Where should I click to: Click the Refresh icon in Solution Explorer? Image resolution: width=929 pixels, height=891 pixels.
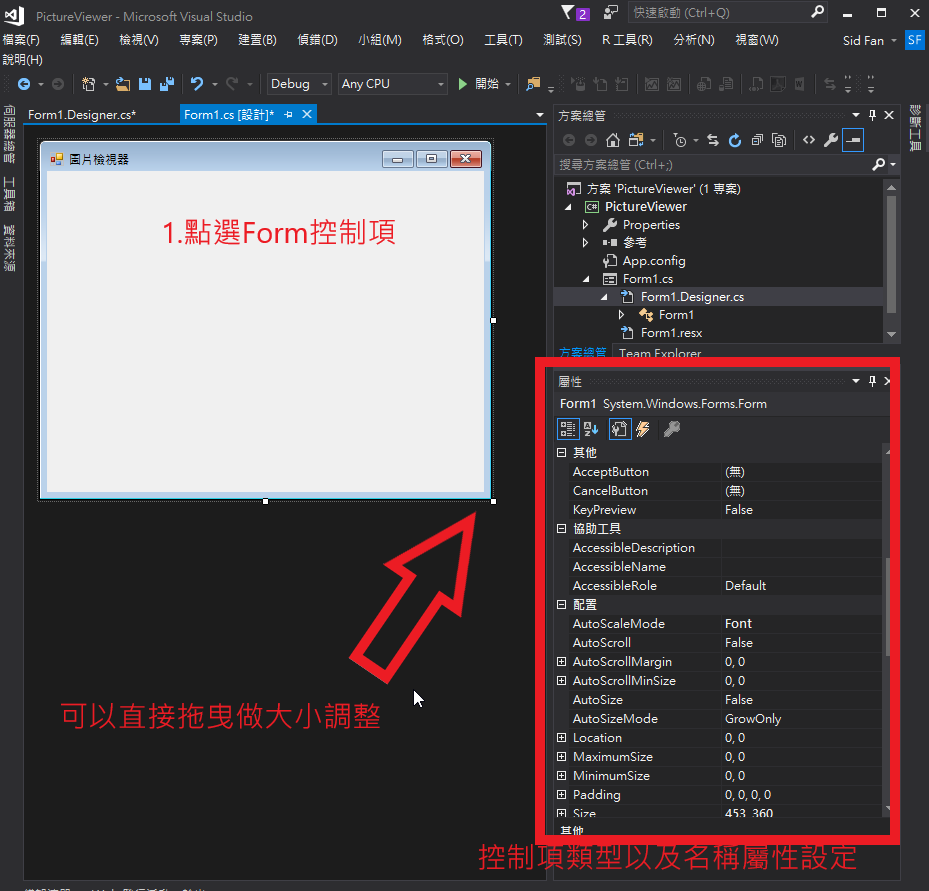pos(735,140)
